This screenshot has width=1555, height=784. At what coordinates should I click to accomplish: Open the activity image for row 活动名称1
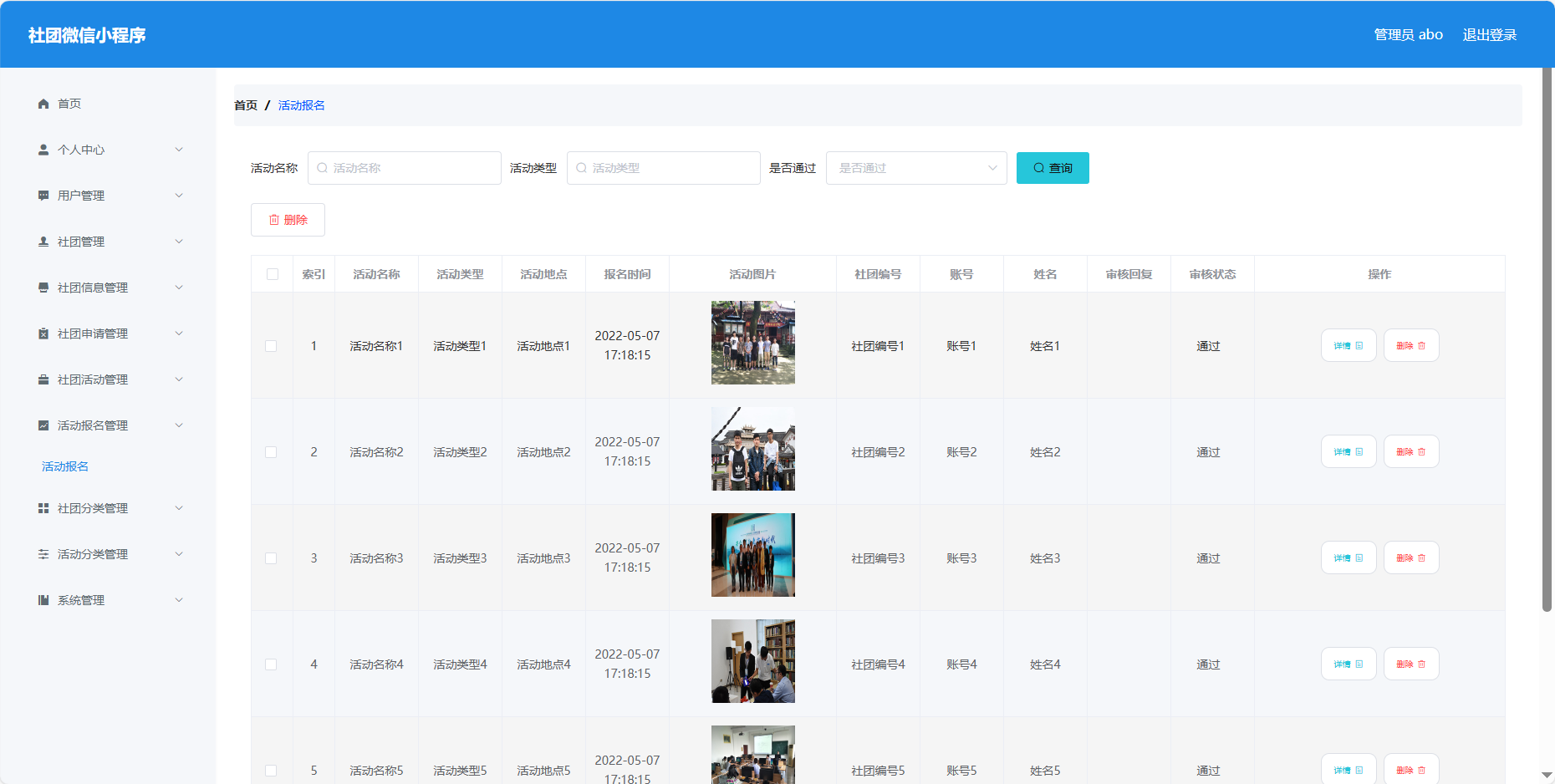pyautogui.click(x=753, y=343)
